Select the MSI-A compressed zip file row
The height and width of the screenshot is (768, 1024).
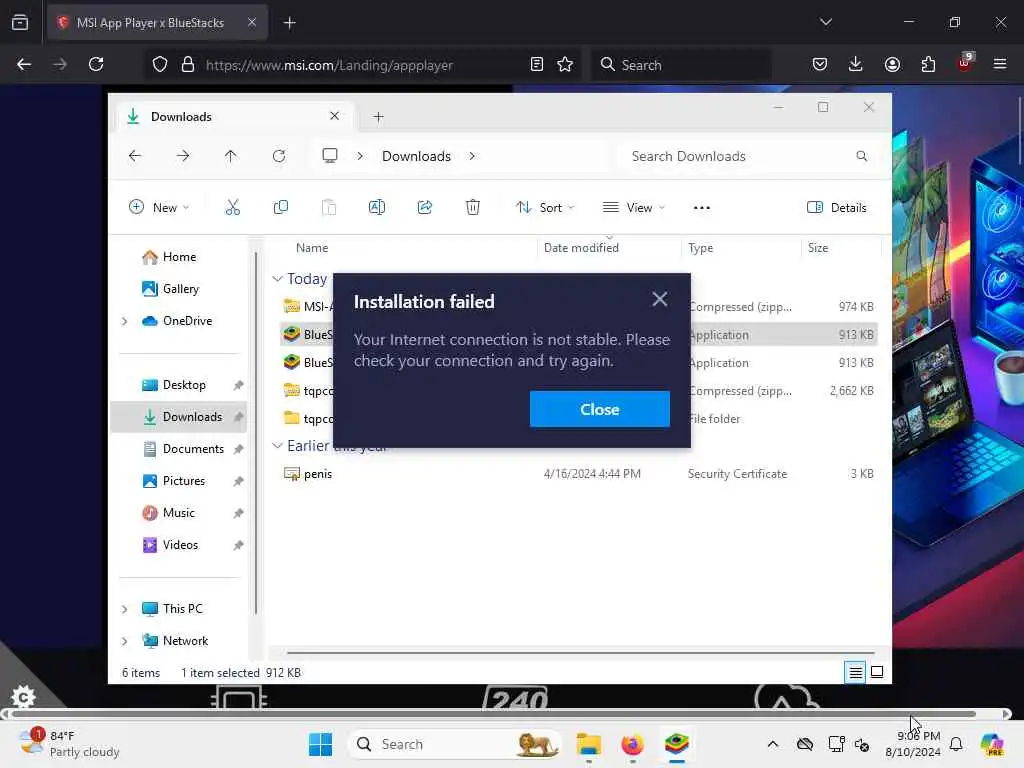coord(578,307)
